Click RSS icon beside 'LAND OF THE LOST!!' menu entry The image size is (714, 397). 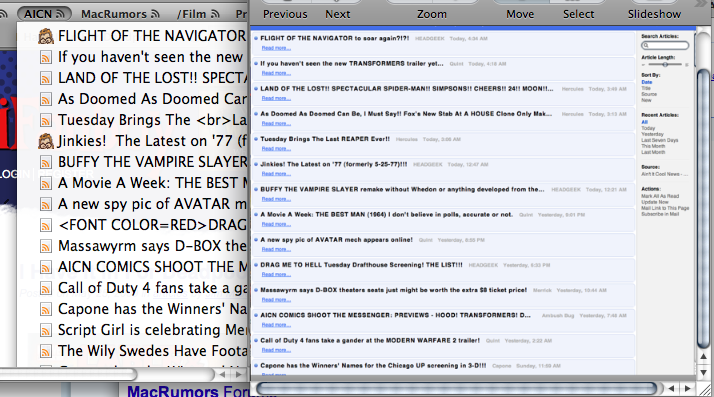point(46,78)
